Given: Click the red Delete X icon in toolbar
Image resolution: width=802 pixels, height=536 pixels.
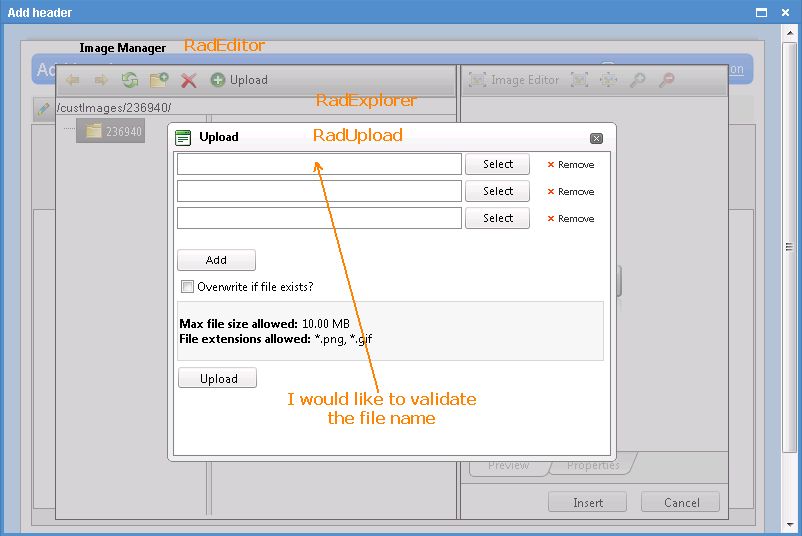Looking at the screenshot, I should 189,80.
